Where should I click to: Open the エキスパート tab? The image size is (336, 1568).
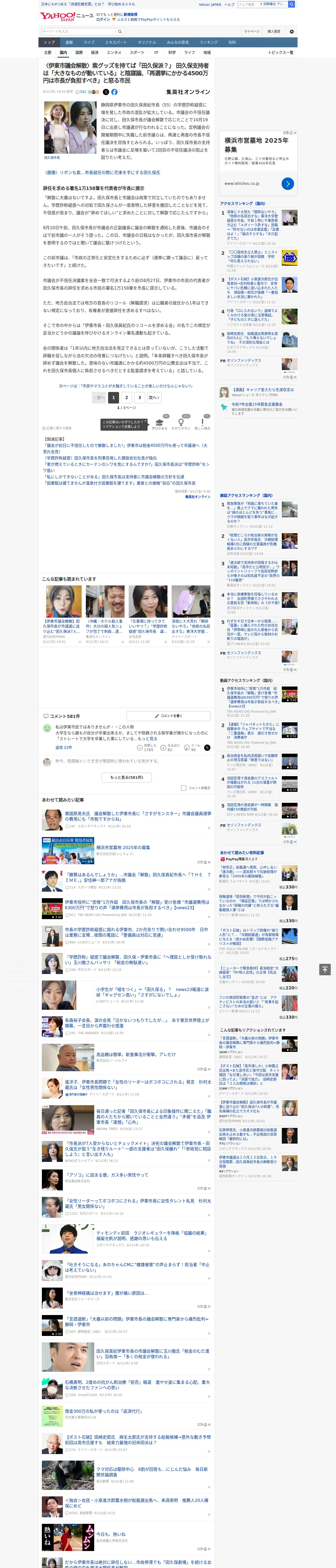click(116, 43)
